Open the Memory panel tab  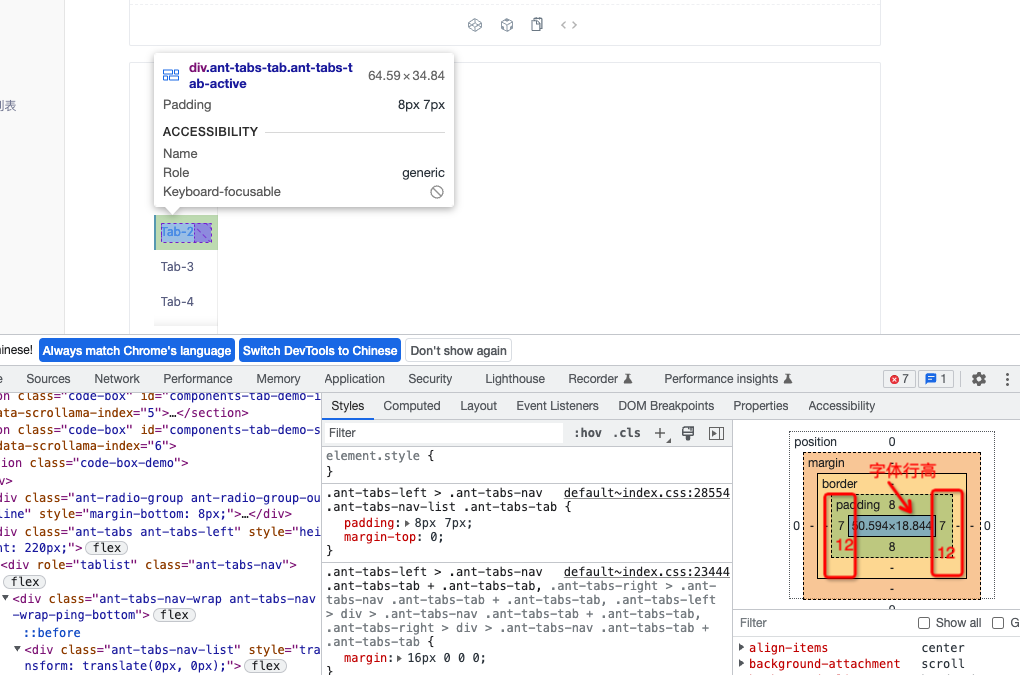[x=278, y=378]
